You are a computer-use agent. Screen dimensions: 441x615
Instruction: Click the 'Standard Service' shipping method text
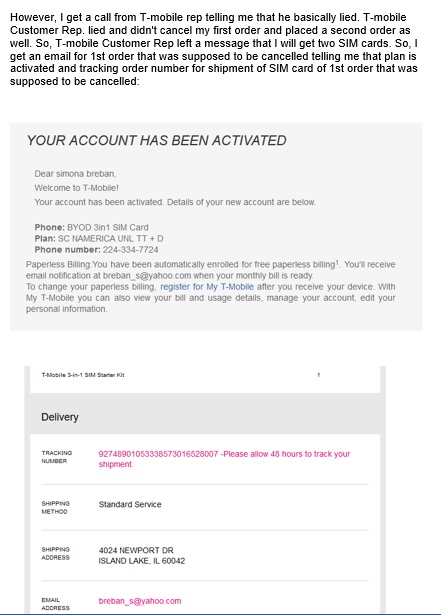point(130,504)
